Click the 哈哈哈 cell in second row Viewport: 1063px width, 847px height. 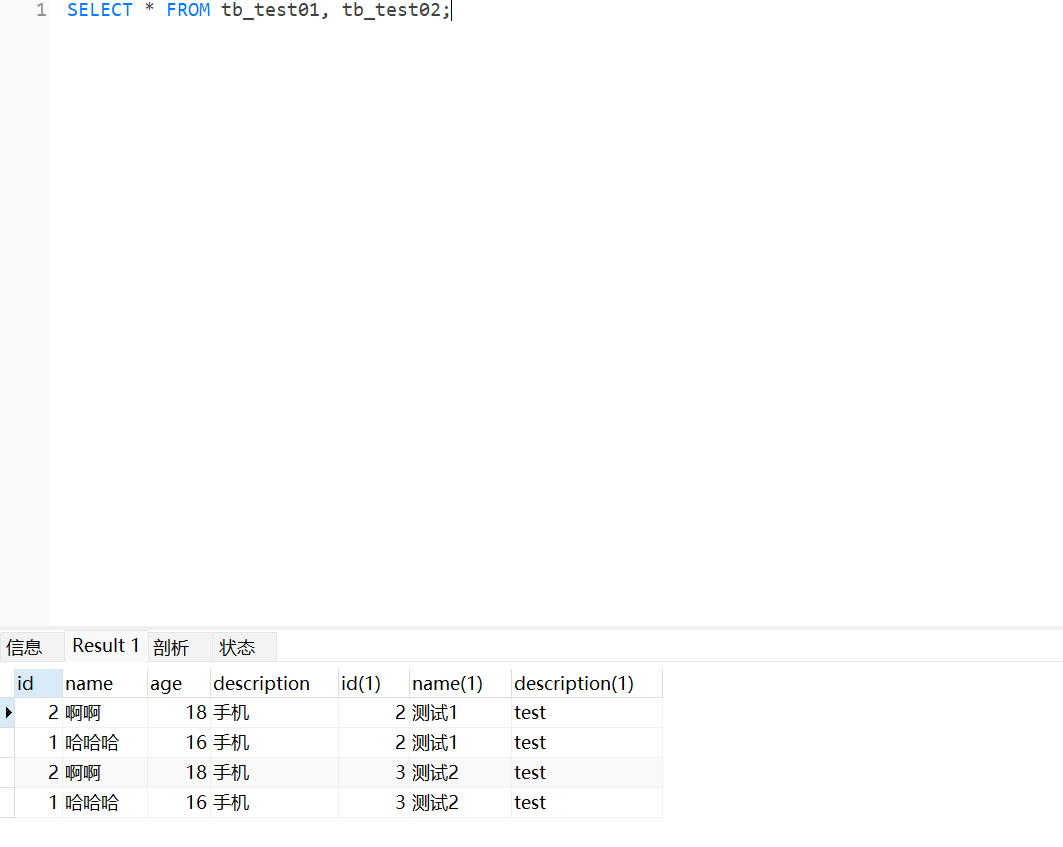(105, 743)
